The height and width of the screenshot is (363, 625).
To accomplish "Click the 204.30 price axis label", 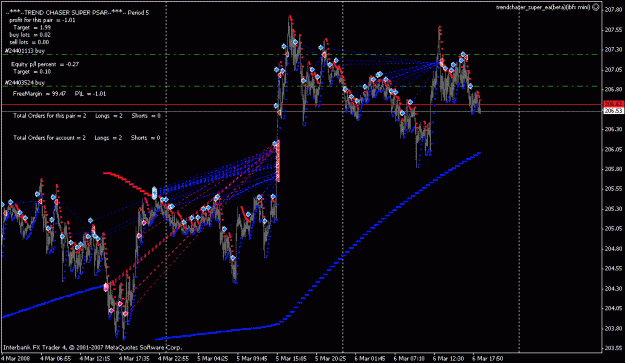I will coord(614,288).
